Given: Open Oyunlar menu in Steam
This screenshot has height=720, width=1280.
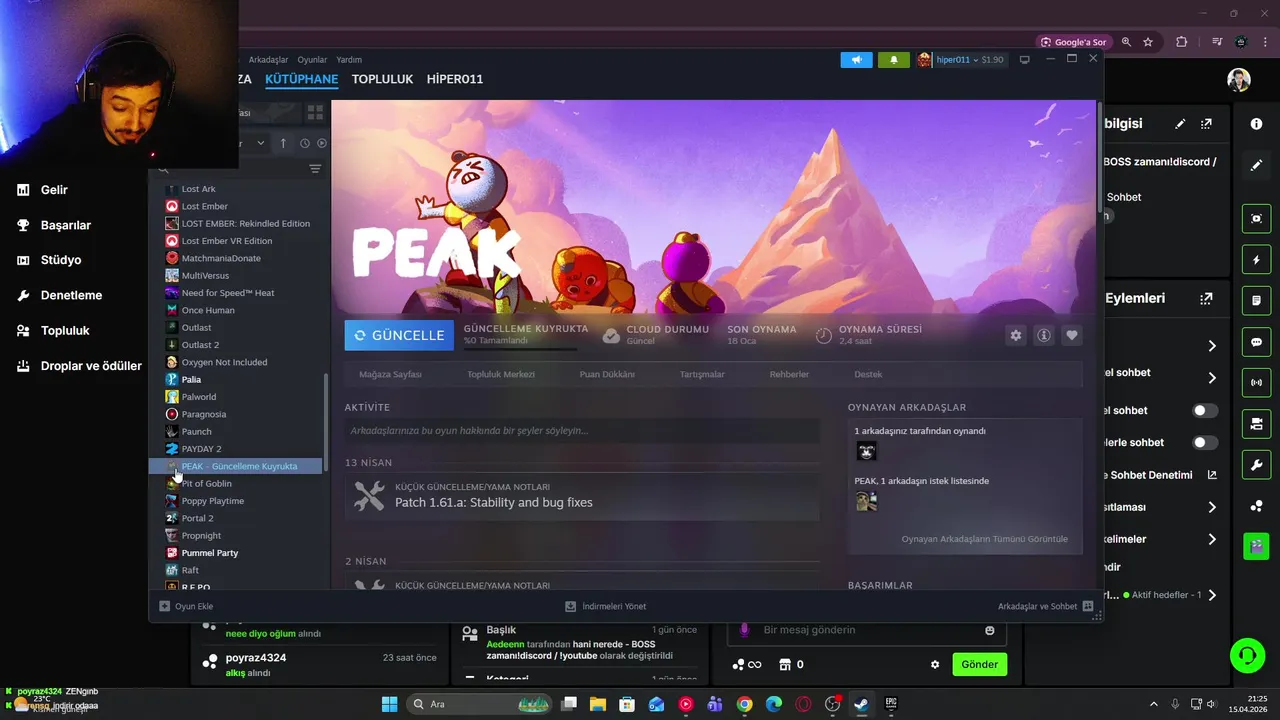Looking at the screenshot, I should [312, 60].
